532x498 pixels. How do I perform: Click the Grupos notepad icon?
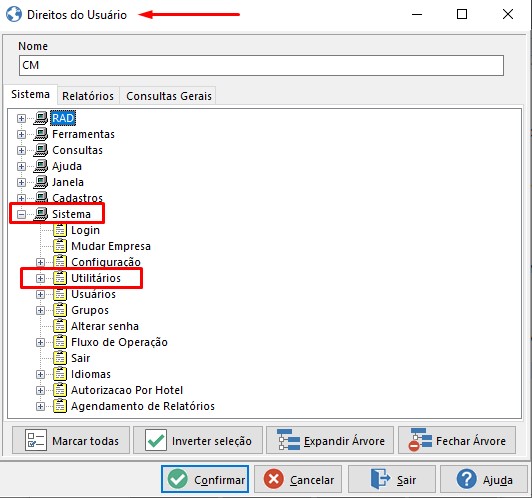click(x=60, y=310)
